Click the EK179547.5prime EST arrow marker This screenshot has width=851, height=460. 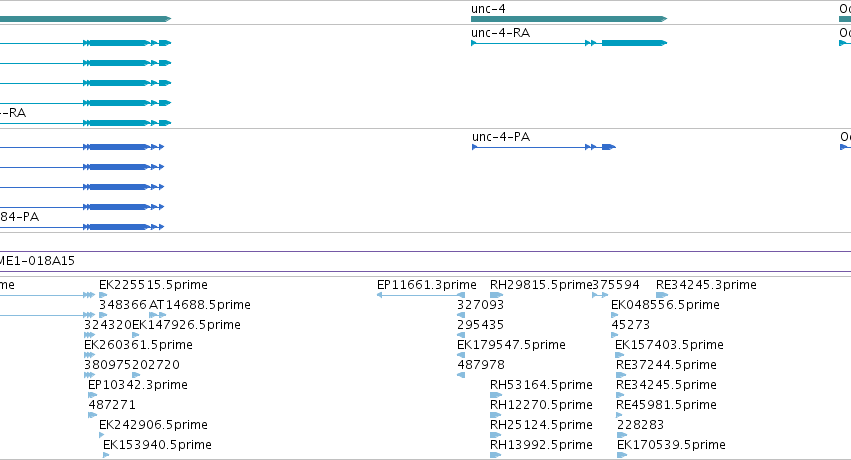click(461, 355)
